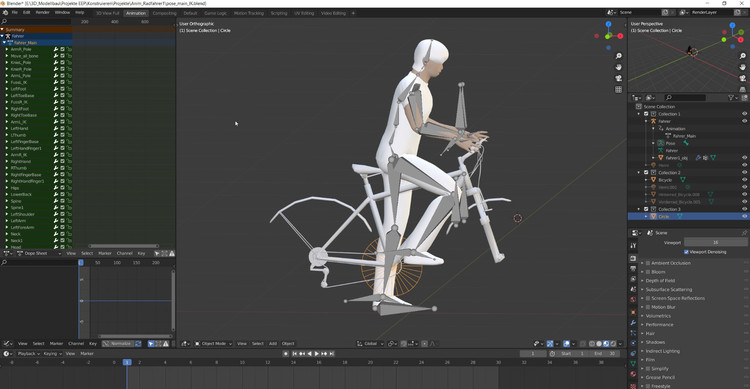This screenshot has width=750, height=389.
Task: Open the Object Mode dropdown
Action: coord(213,344)
